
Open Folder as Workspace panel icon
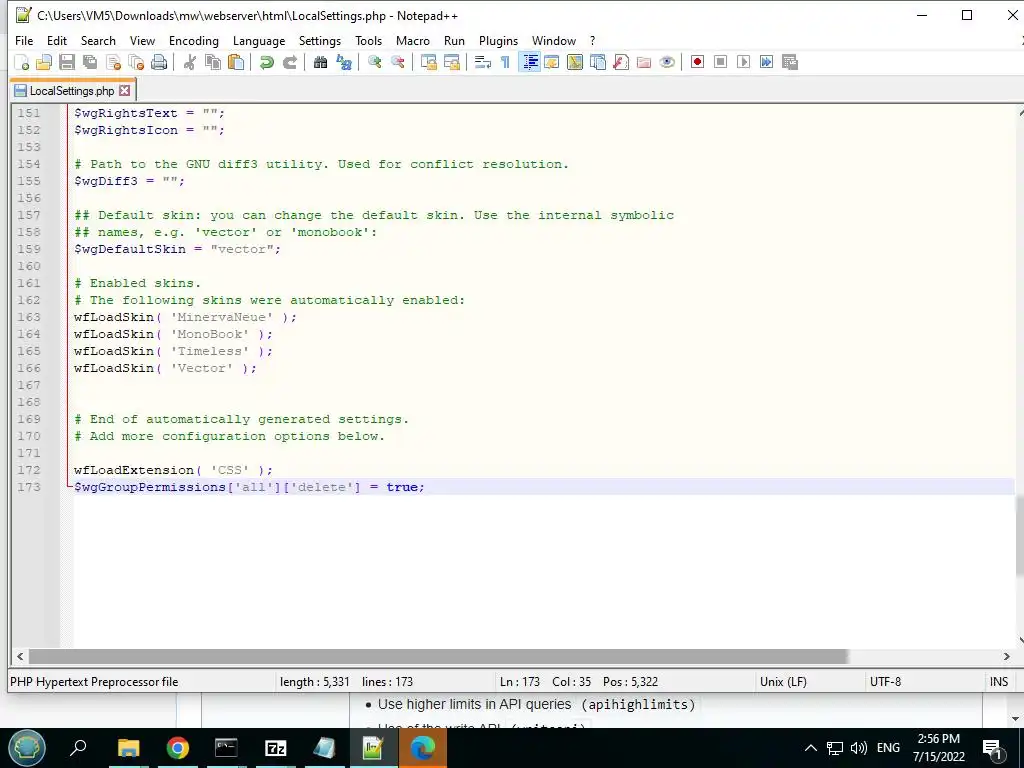click(644, 62)
